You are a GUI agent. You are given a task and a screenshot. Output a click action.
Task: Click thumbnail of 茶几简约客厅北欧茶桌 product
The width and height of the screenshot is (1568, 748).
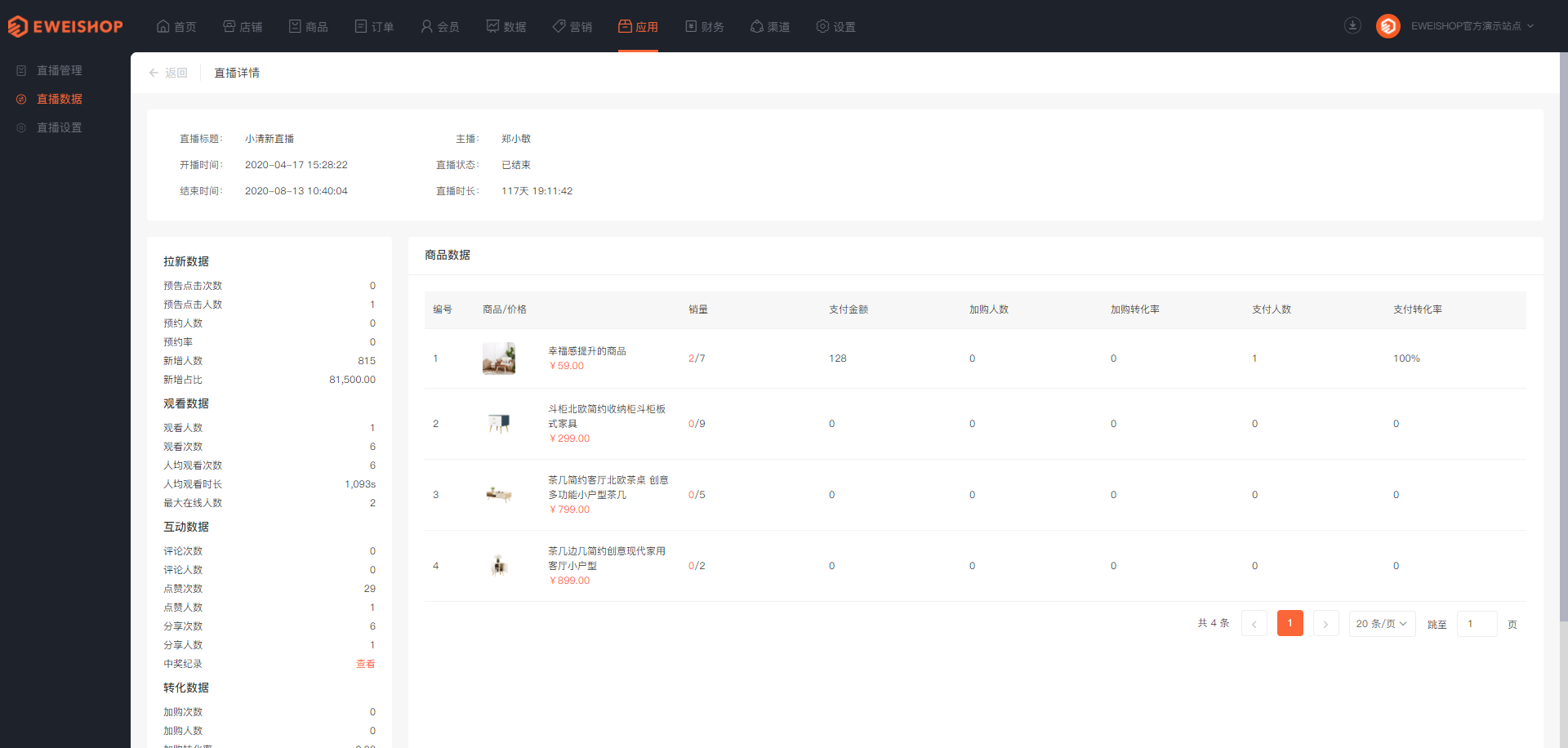(x=499, y=495)
